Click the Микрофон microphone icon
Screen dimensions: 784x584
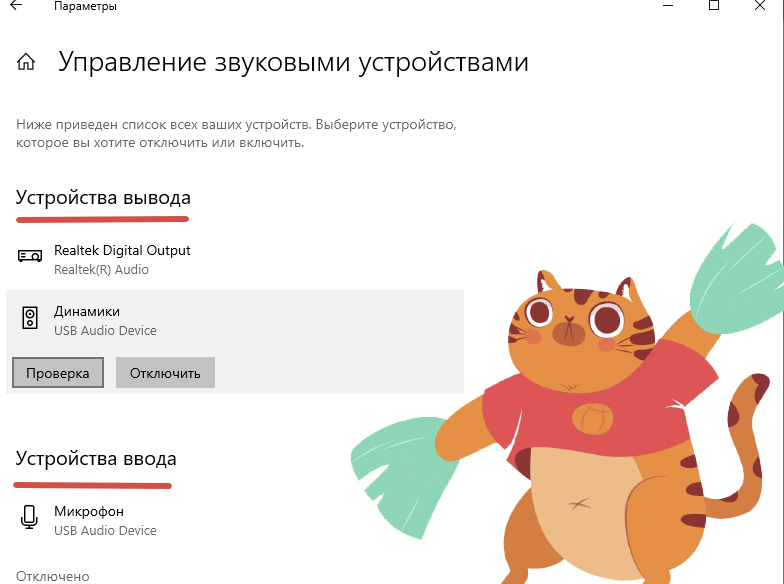pos(30,518)
